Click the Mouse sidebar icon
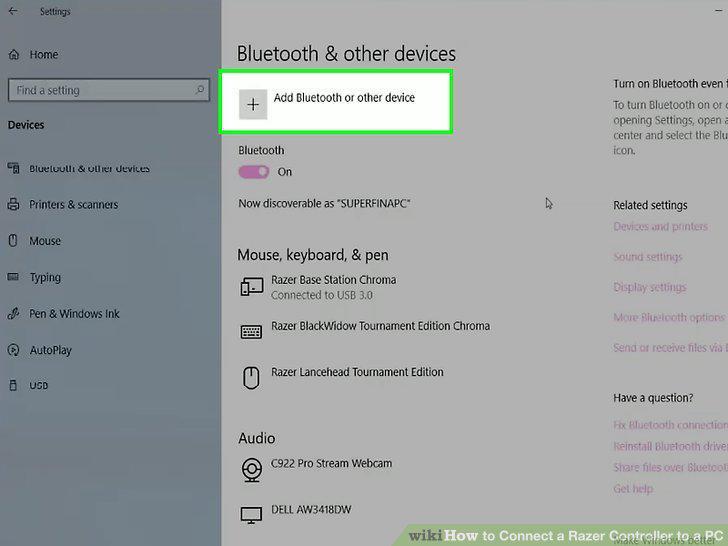 pyautogui.click(x=13, y=240)
